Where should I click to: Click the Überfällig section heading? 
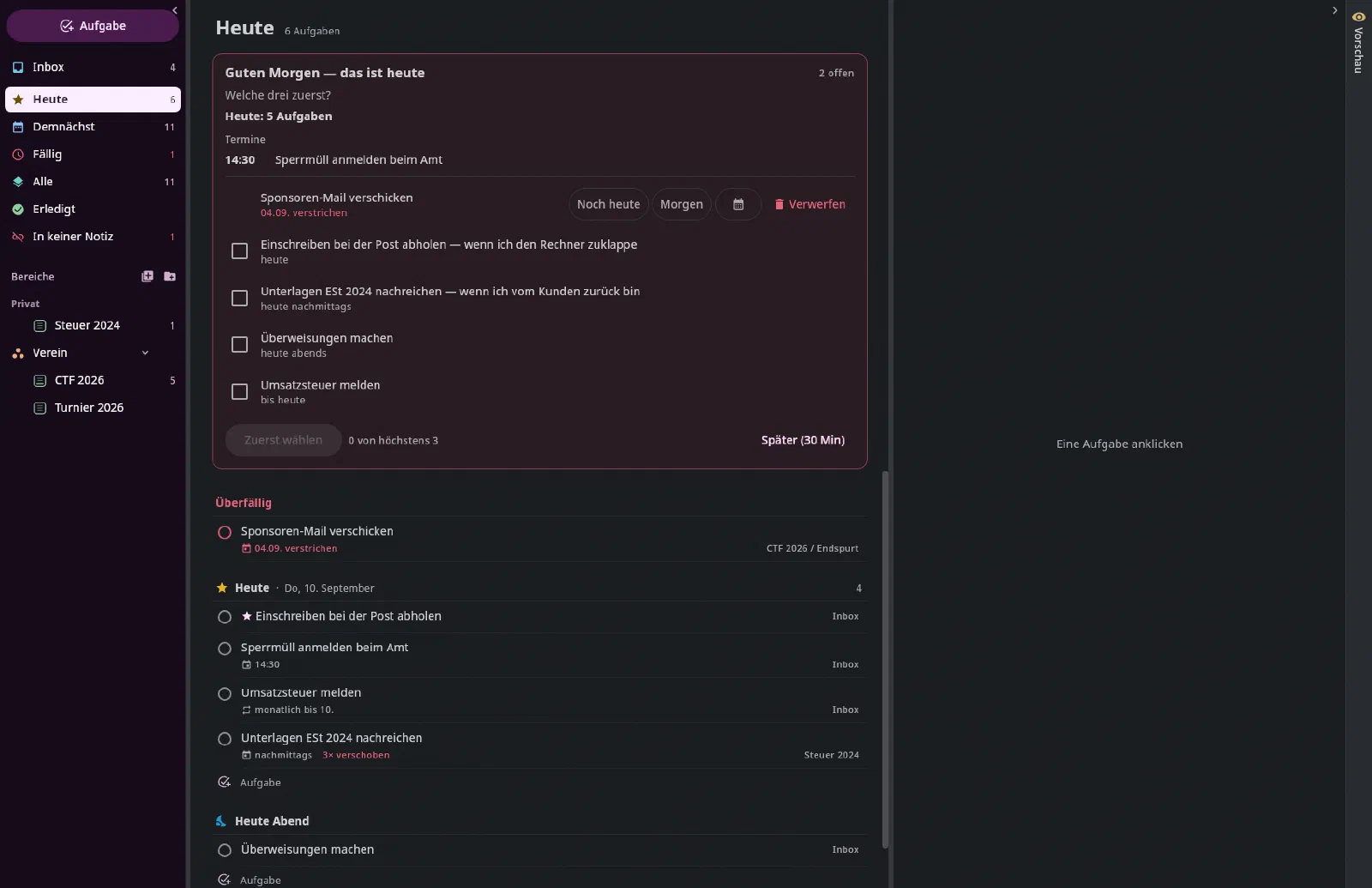click(x=244, y=503)
